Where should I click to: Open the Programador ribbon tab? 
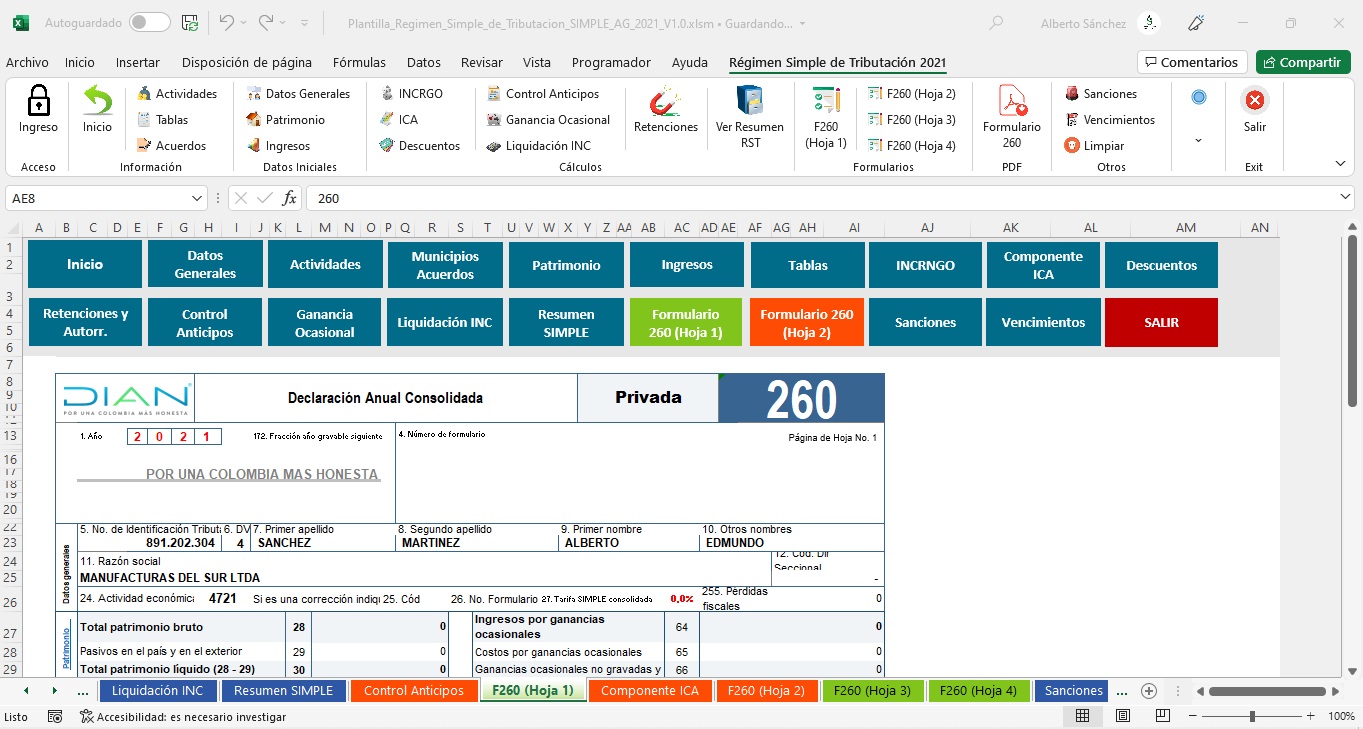coord(611,62)
